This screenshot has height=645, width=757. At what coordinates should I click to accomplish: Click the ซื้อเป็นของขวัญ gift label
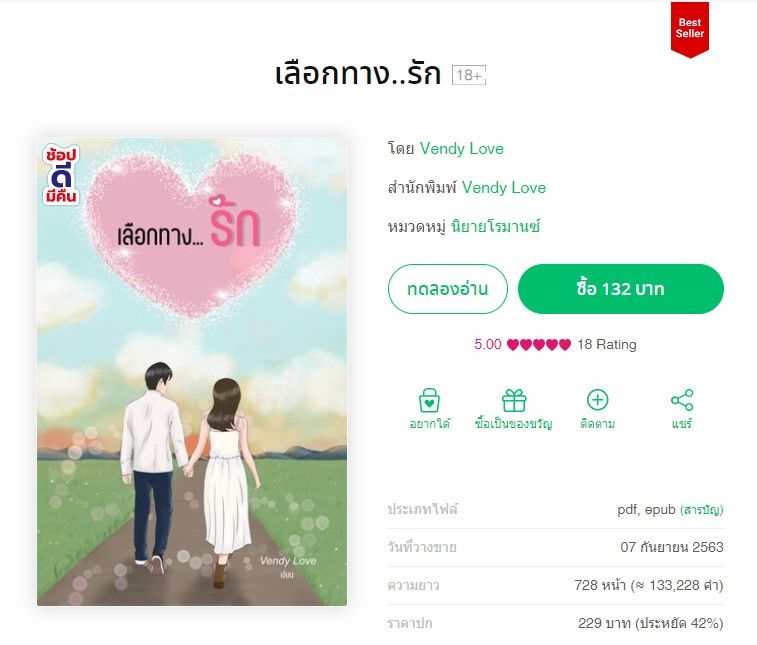tap(514, 424)
